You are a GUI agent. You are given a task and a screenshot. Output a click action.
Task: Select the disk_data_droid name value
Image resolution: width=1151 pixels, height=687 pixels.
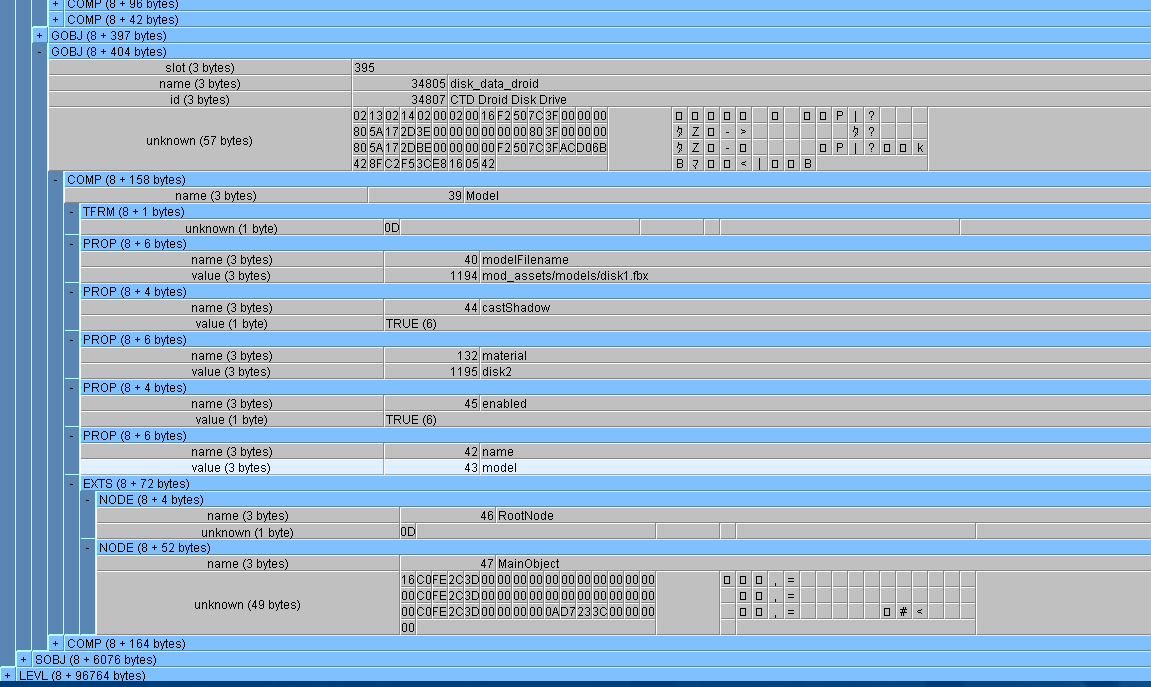[495, 84]
